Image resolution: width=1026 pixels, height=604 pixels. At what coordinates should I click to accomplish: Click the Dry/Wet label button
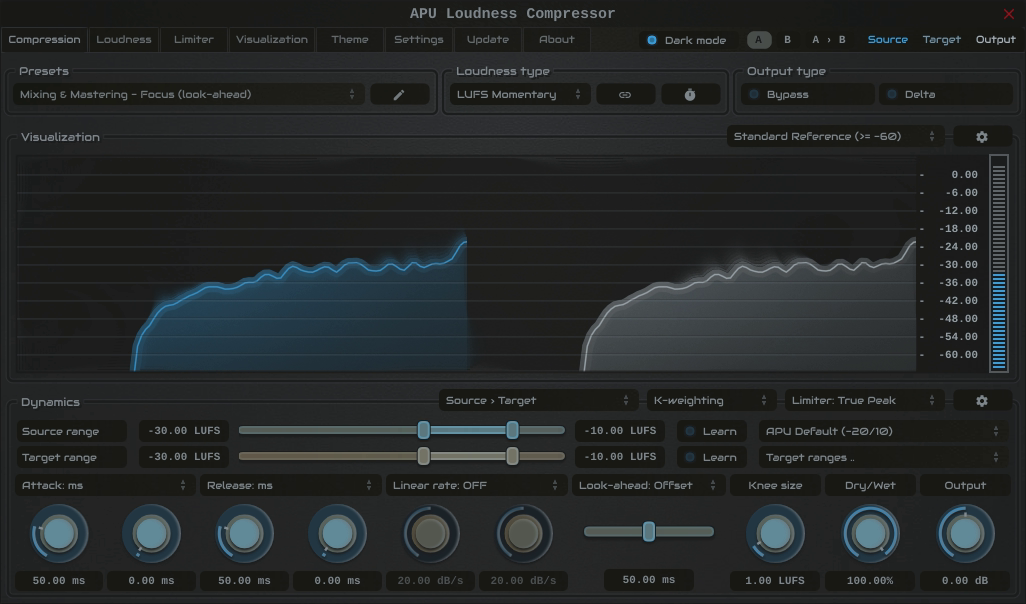[x=870, y=486]
